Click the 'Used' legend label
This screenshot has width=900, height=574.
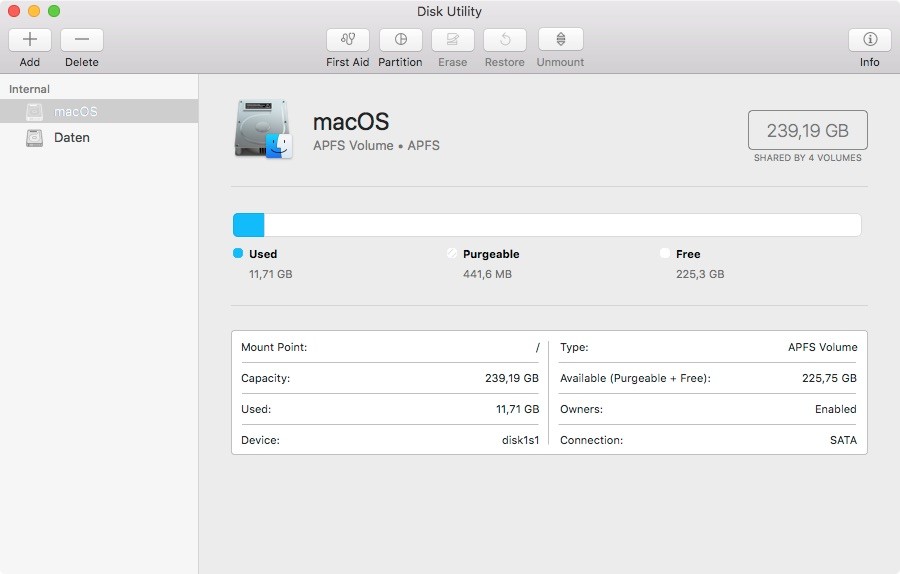pos(263,254)
